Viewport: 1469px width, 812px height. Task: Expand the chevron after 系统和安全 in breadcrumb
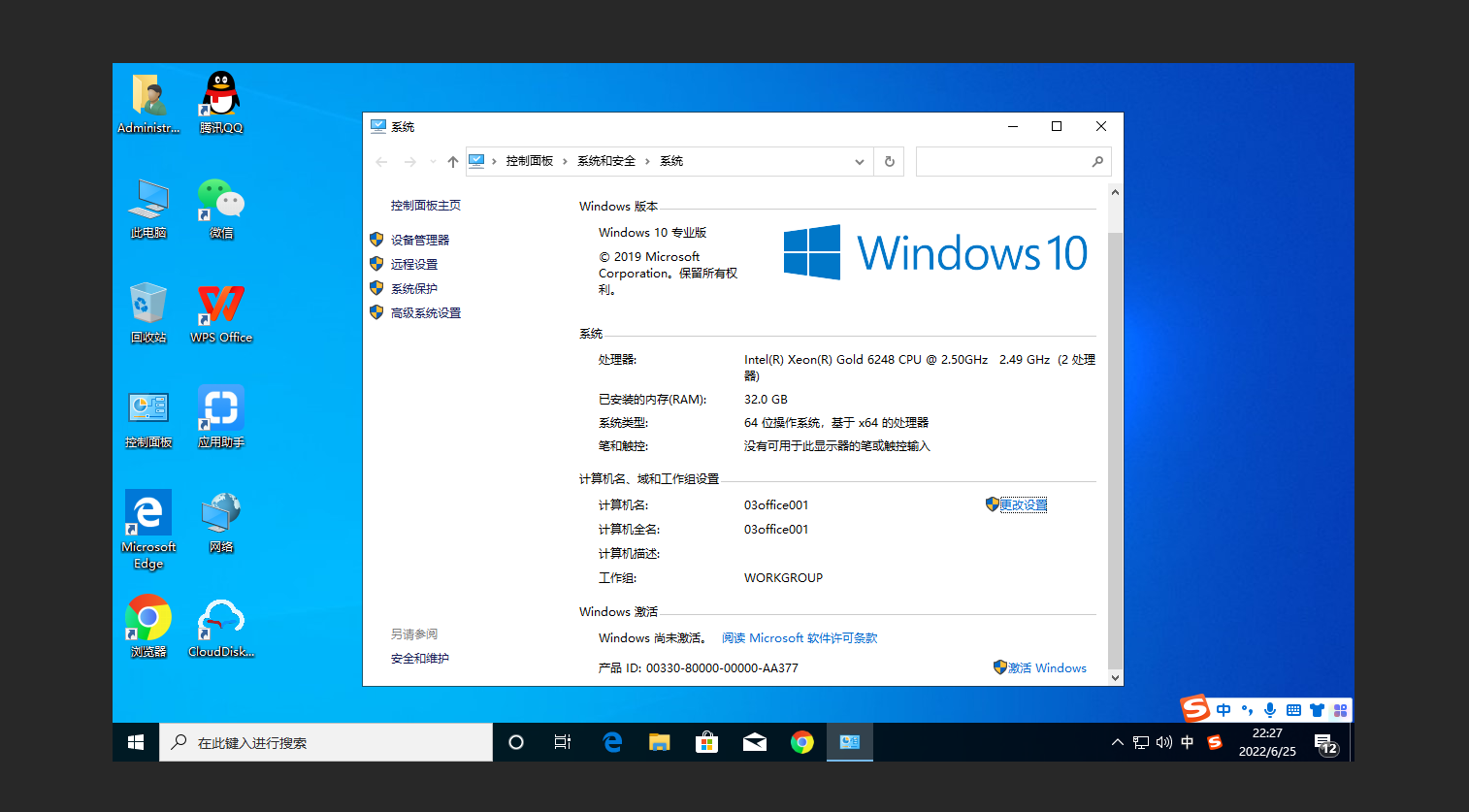coord(647,162)
